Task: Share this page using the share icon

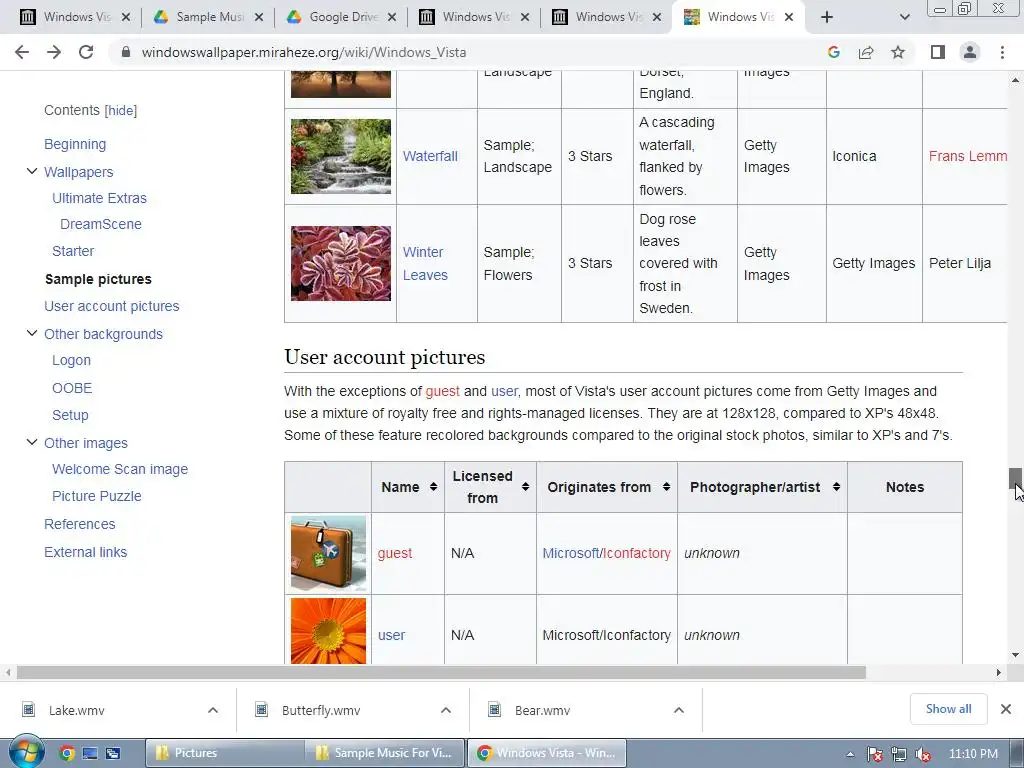Action: click(x=866, y=52)
